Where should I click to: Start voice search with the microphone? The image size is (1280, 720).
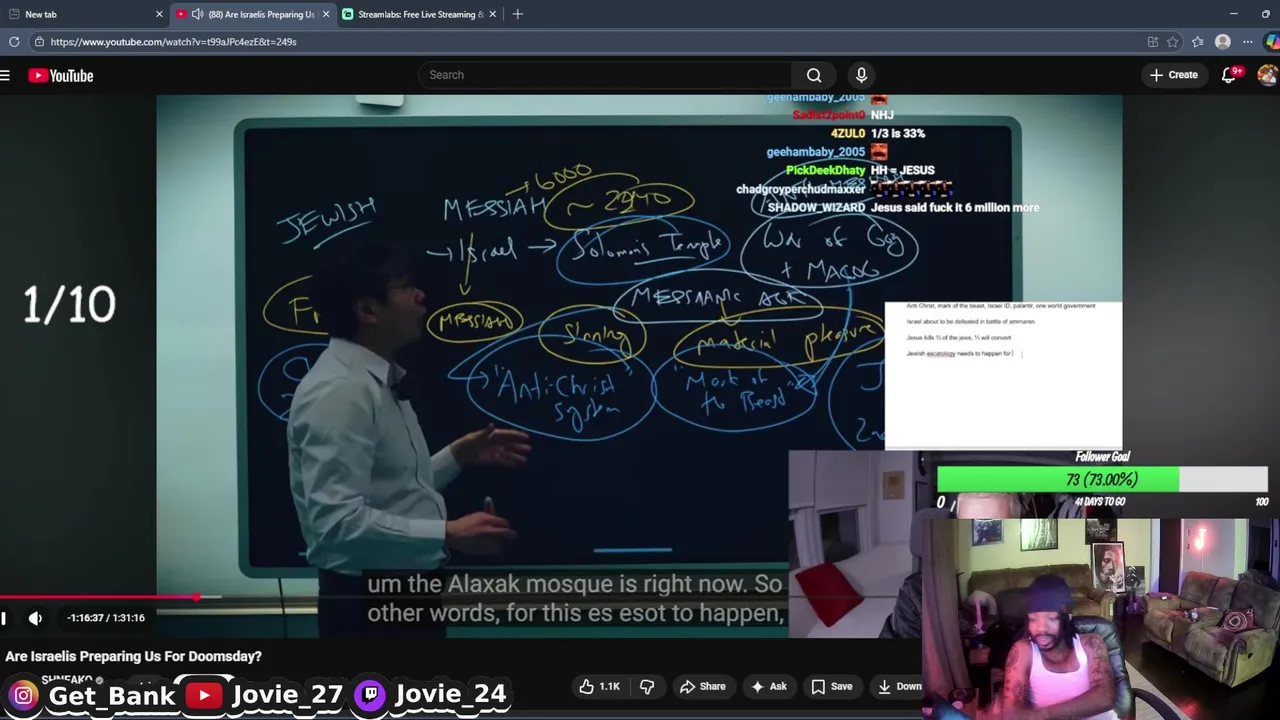coord(861,75)
